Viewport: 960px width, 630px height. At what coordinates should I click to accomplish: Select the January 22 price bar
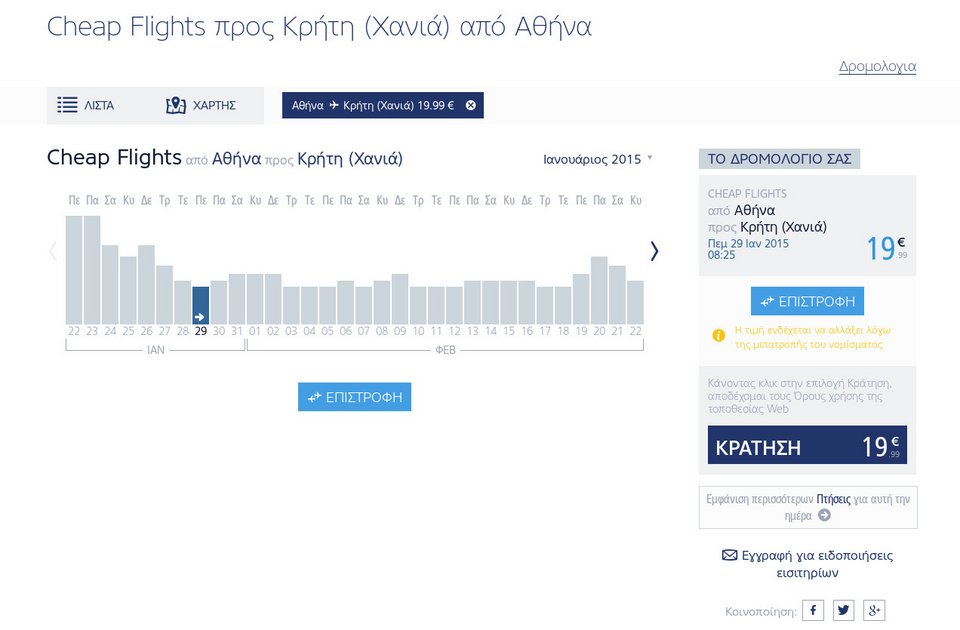74,270
